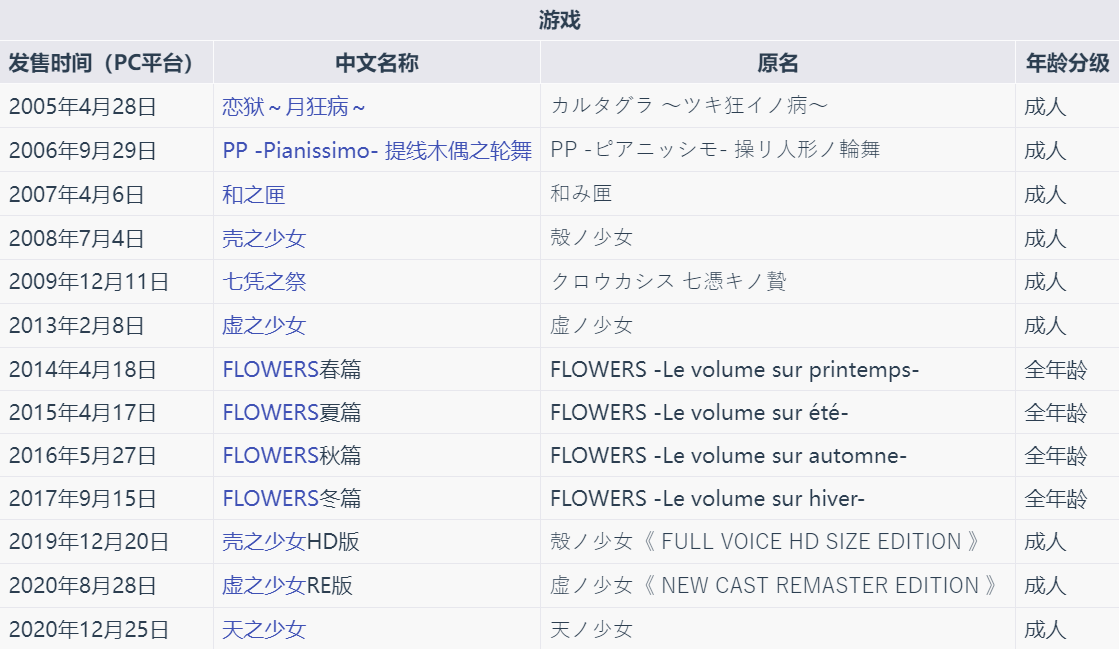Open the 虚之少女 link in the 2013 row
Image resolution: width=1119 pixels, height=649 pixels.
tap(264, 325)
